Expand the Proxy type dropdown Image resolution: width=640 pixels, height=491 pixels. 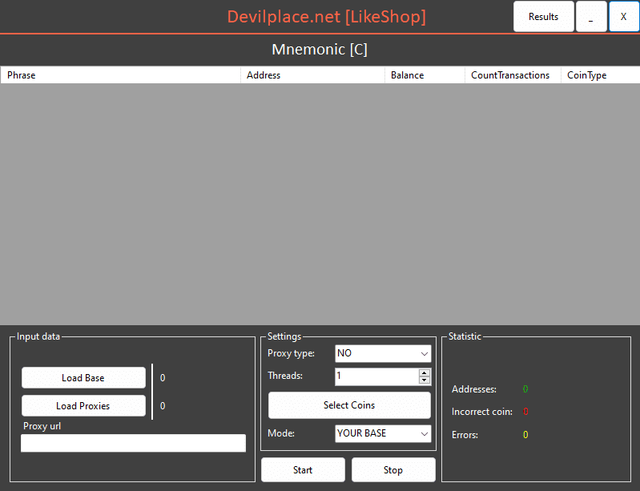[x=382, y=353]
